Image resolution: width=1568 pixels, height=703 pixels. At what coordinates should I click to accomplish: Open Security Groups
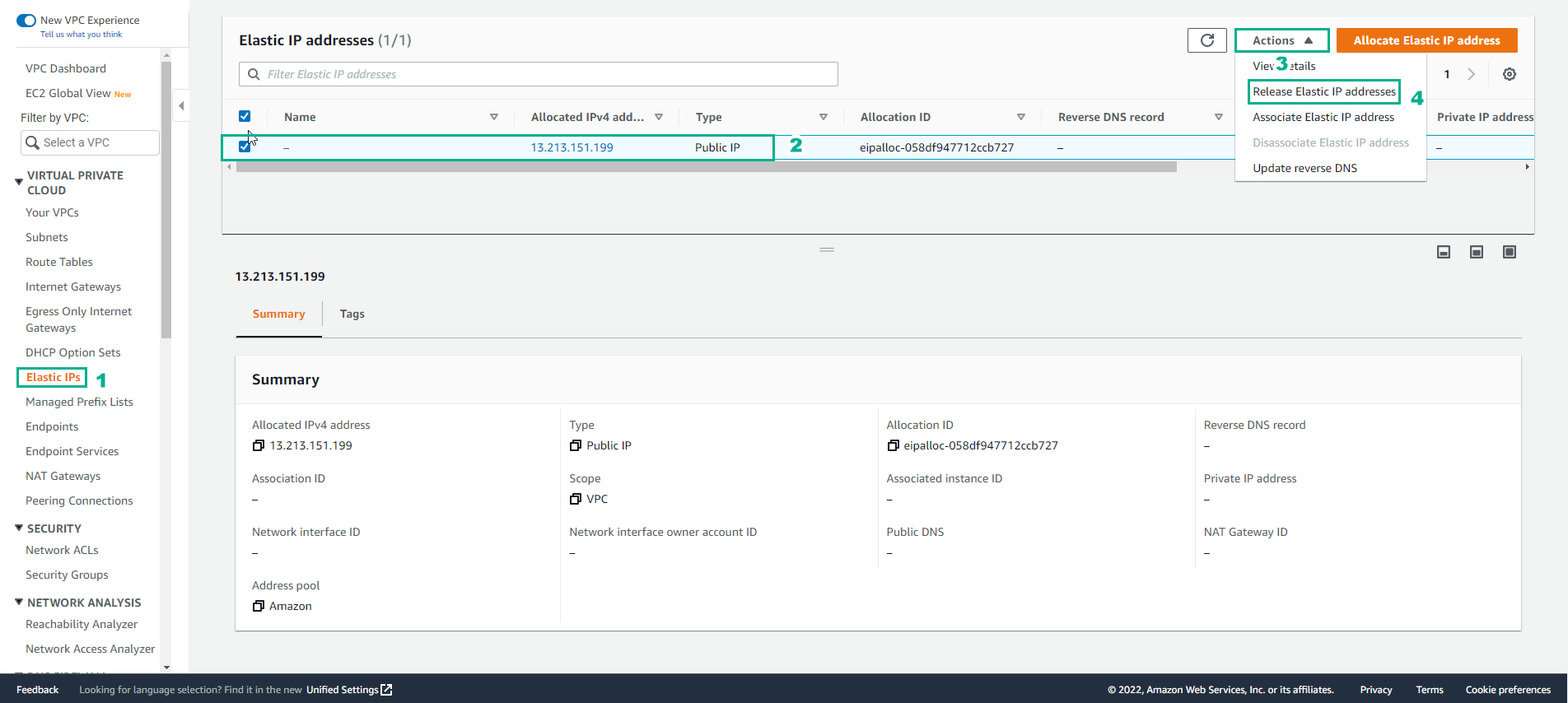pyautogui.click(x=67, y=575)
